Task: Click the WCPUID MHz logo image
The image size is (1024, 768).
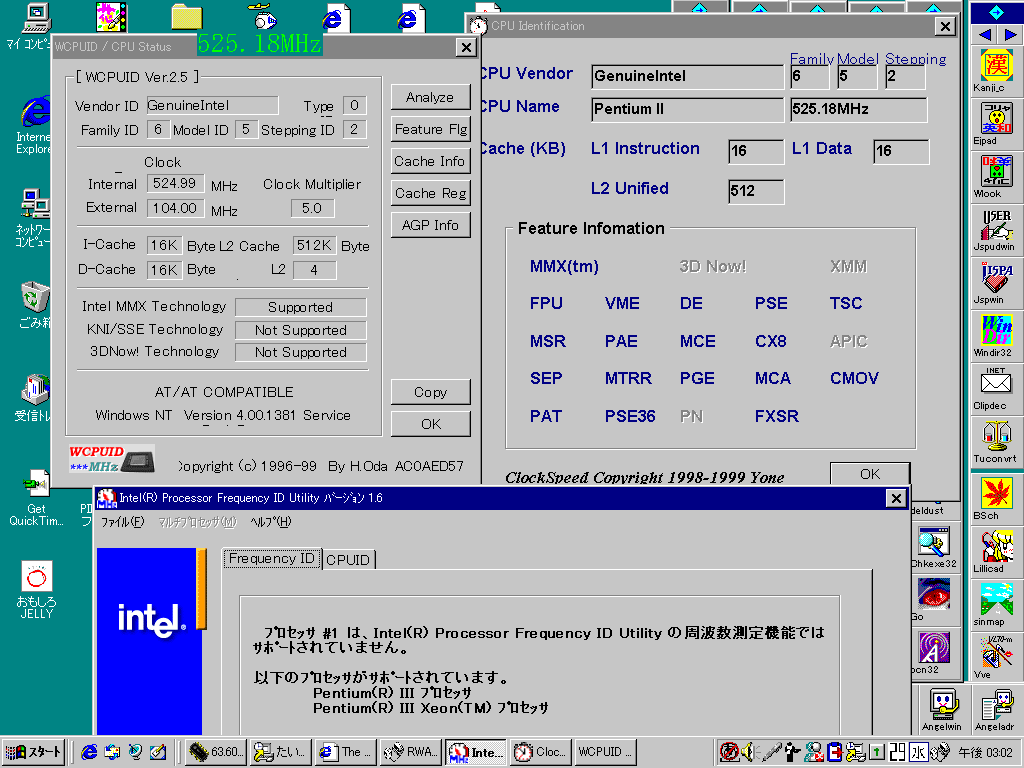Action: point(112,459)
